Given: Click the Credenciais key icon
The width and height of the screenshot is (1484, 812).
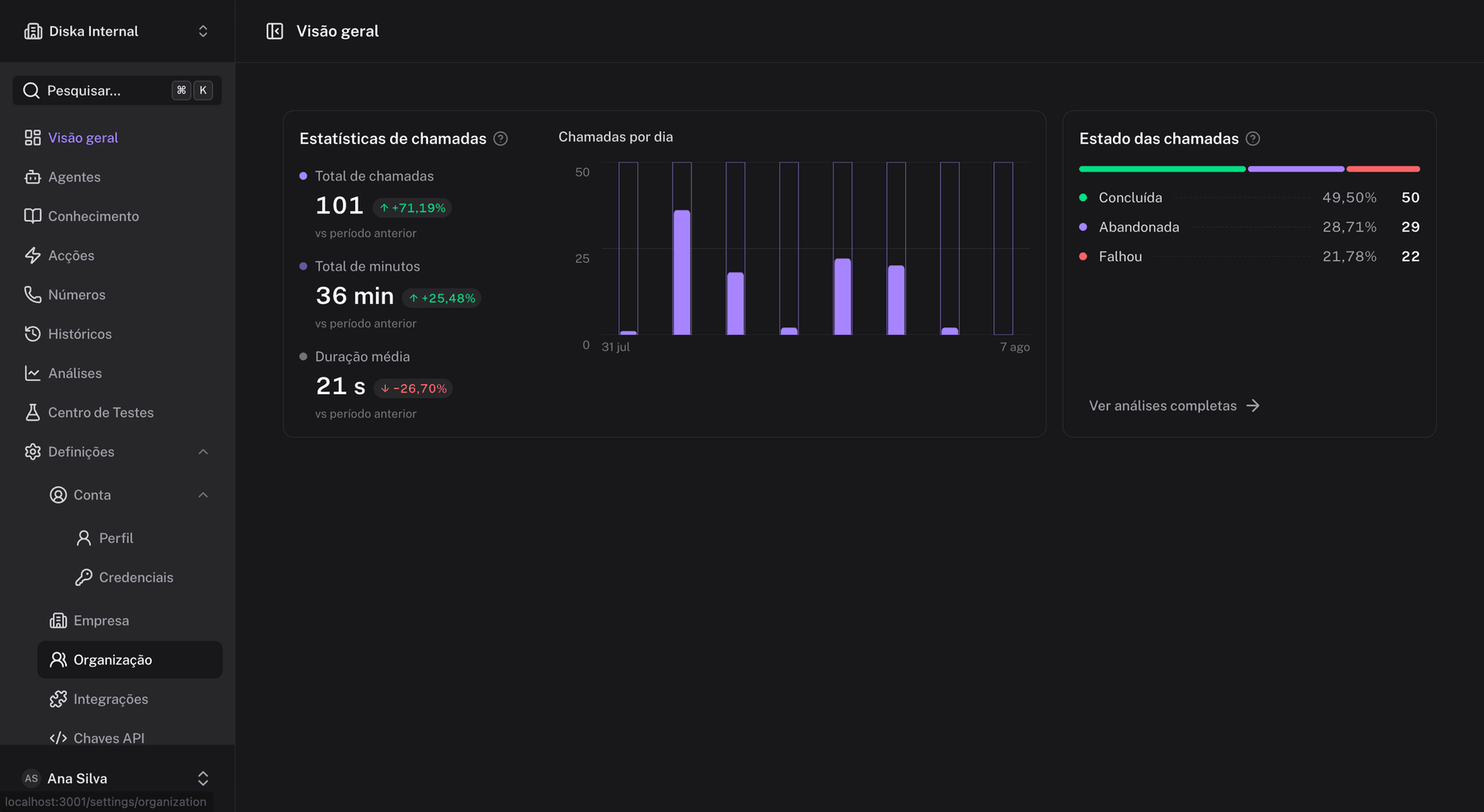Looking at the screenshot, I should pos(84,577).
